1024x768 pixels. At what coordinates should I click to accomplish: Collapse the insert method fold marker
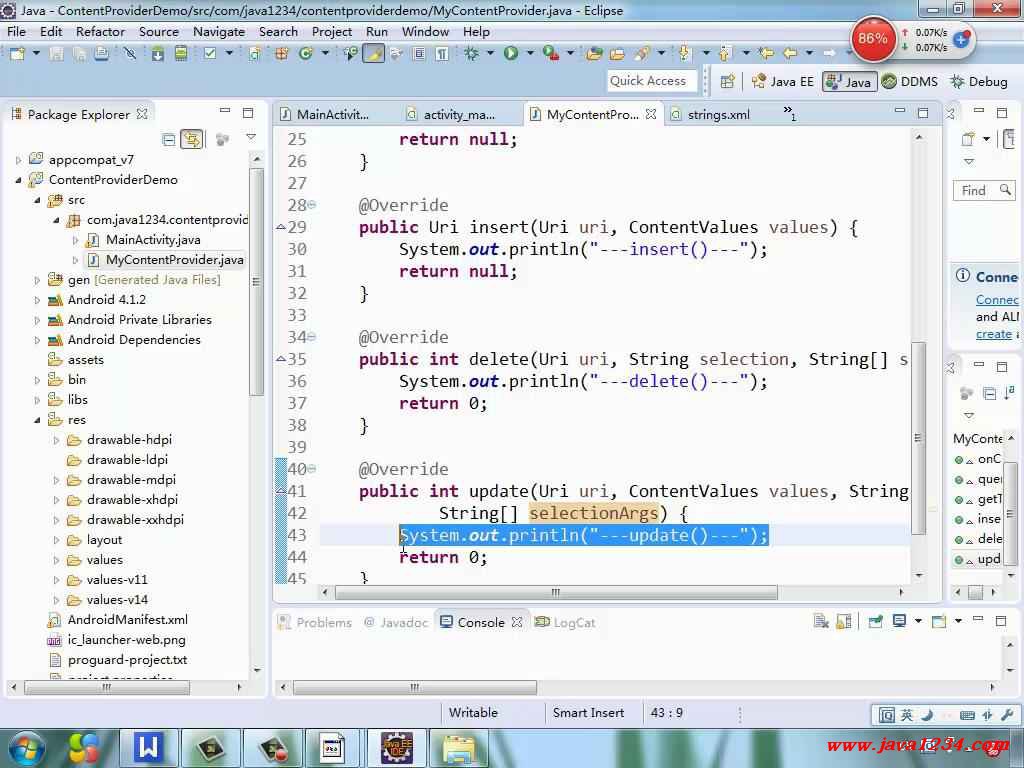312,205
